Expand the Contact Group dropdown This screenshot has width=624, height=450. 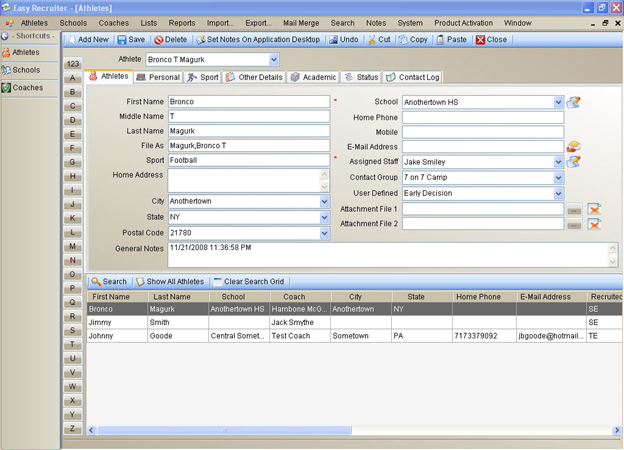pyautogui.click(x=558, y=177)
